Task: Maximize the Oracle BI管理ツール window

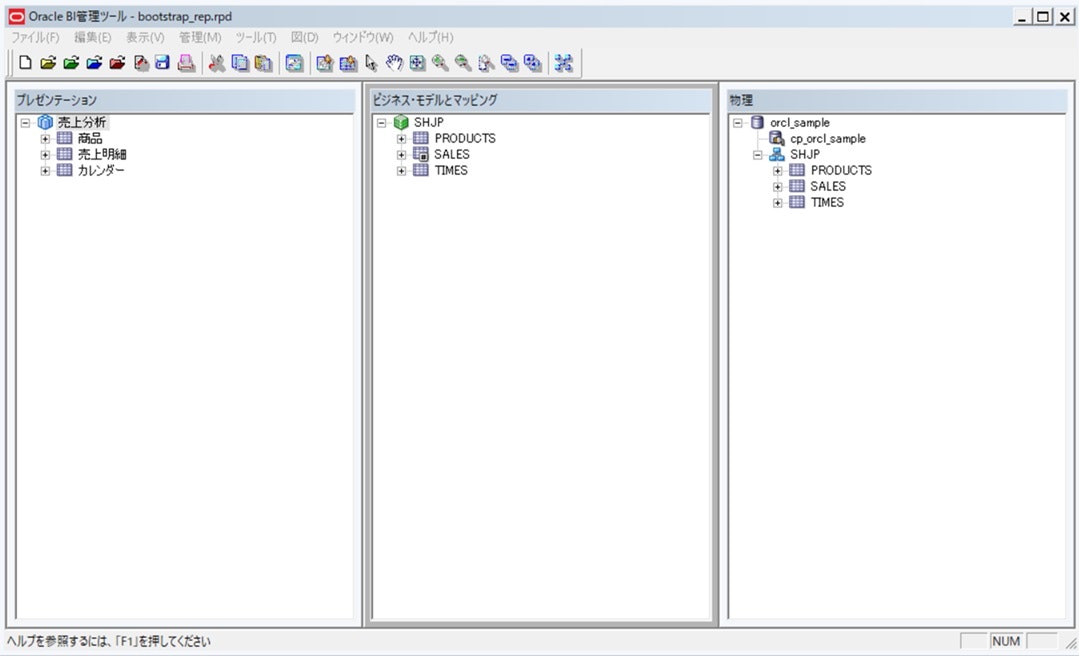Action: point(1043,17)
